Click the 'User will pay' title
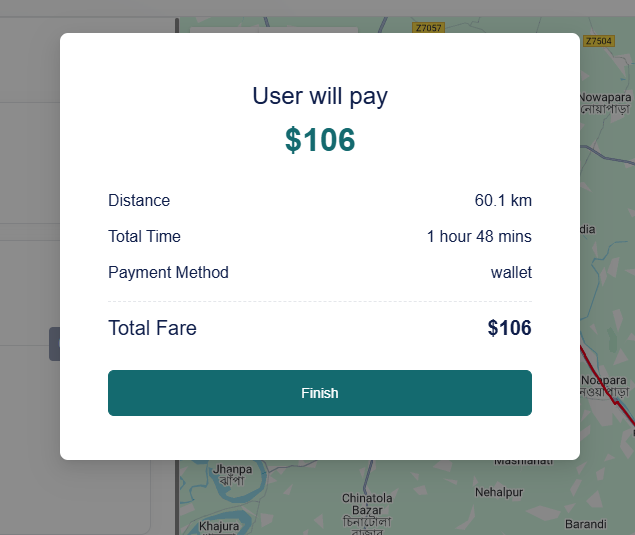Screen dimensions: 635x535 click(320, 96)
